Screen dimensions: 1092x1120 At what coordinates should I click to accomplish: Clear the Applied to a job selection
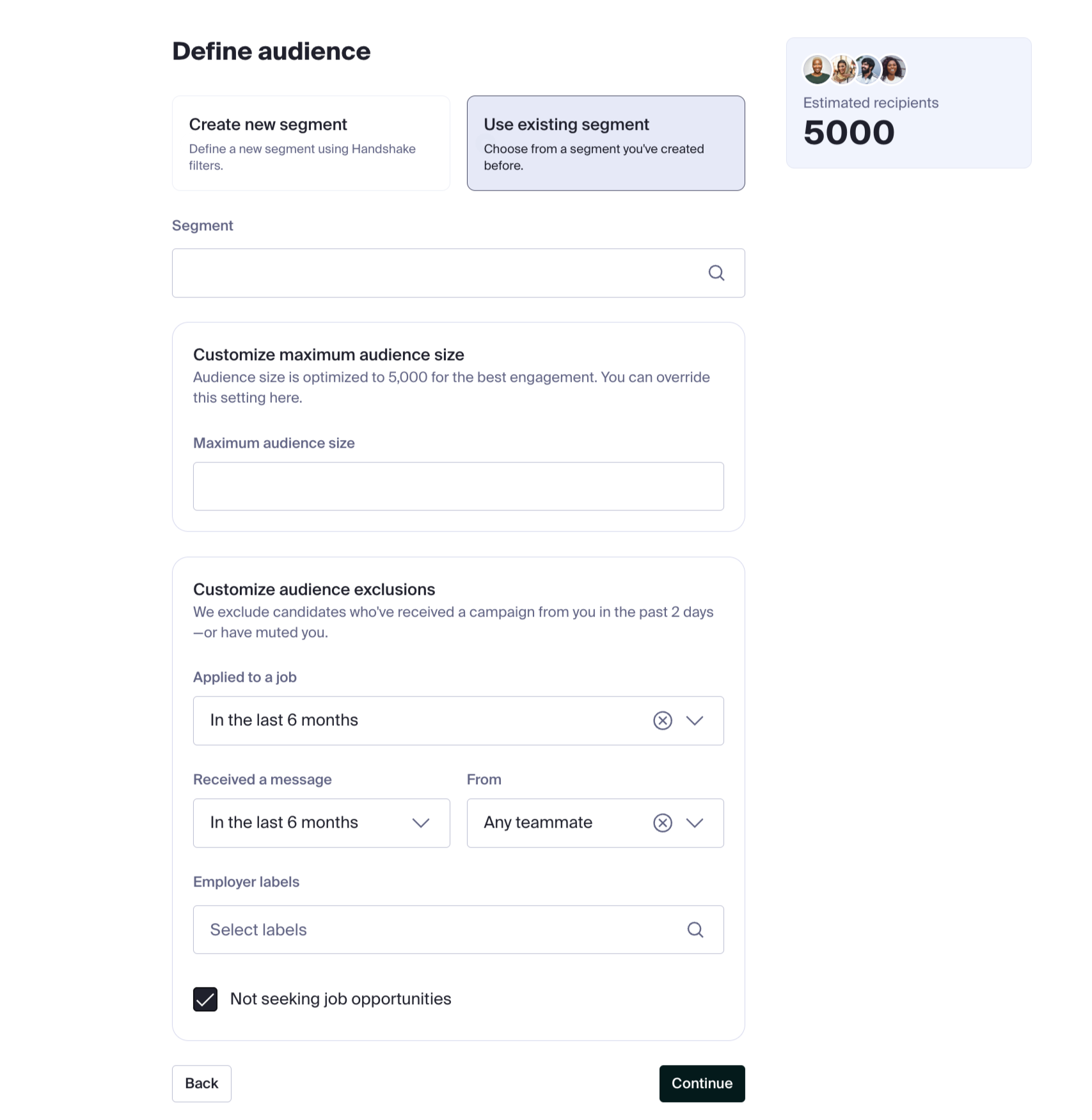[x=662, y=720]
